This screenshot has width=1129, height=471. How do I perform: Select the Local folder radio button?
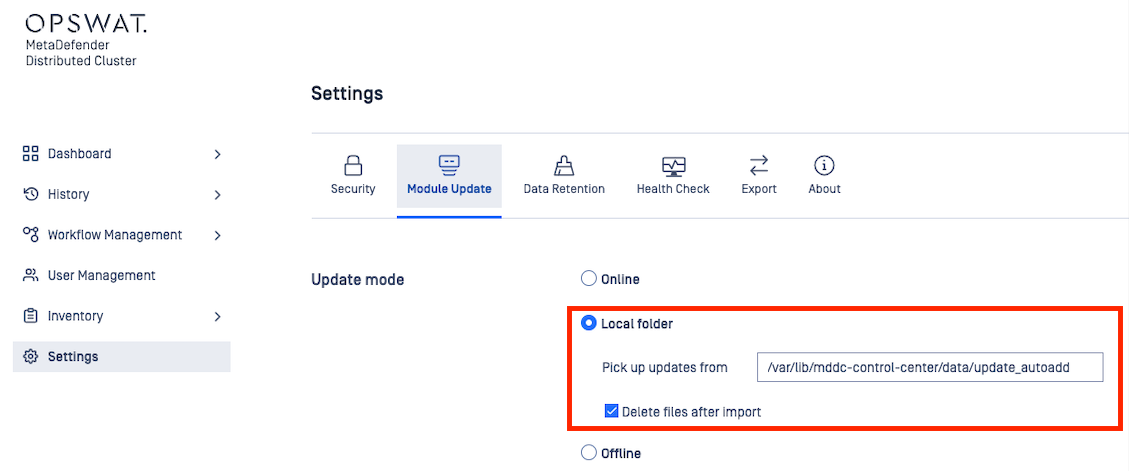tap(589, 324)
